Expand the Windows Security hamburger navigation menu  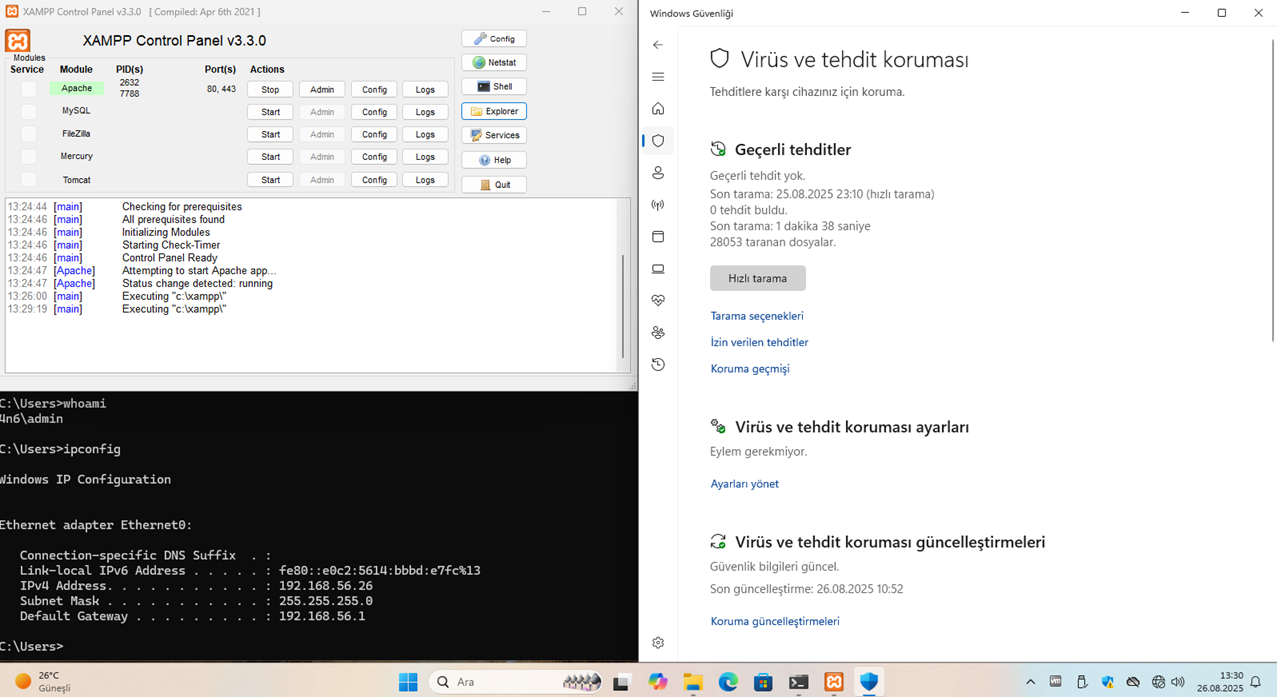[x=658, y=77]
